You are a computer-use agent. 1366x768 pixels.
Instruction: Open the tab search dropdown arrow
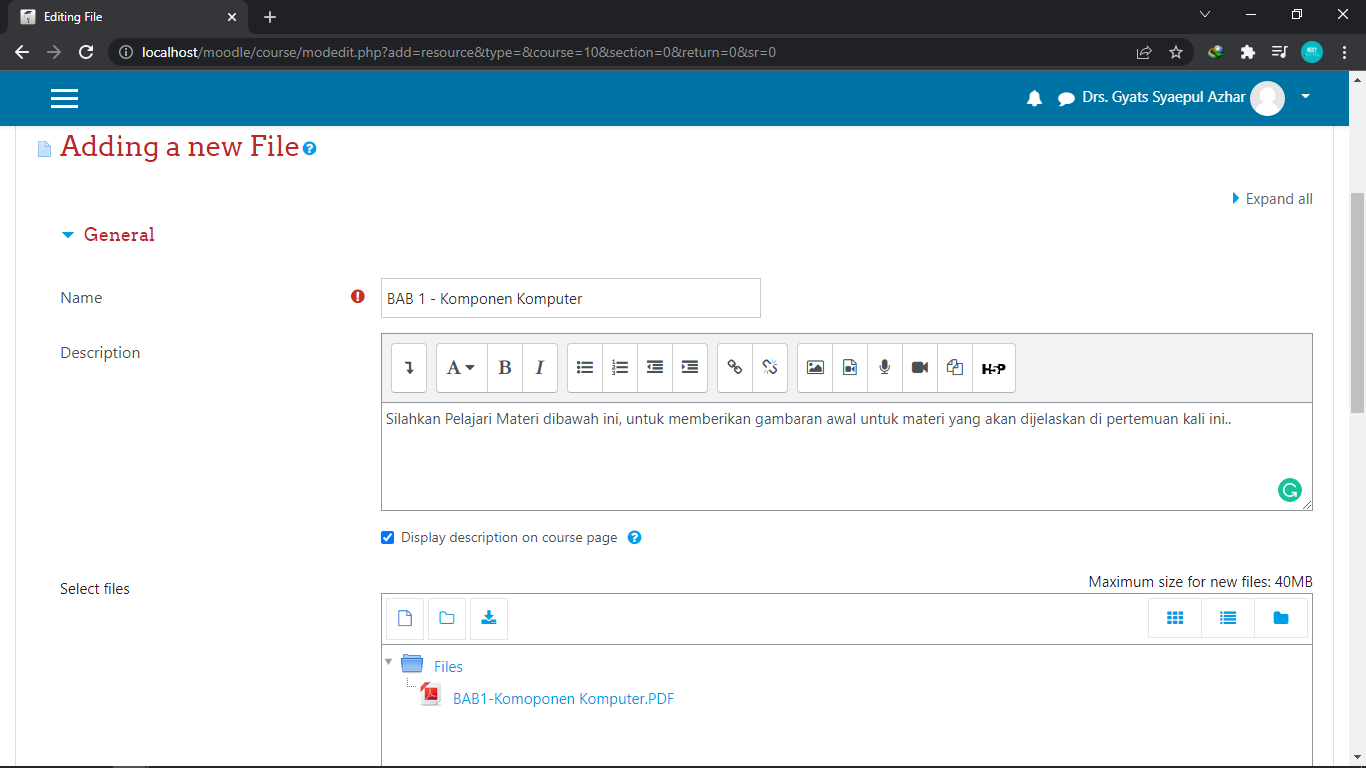[x=1205, y=15]
